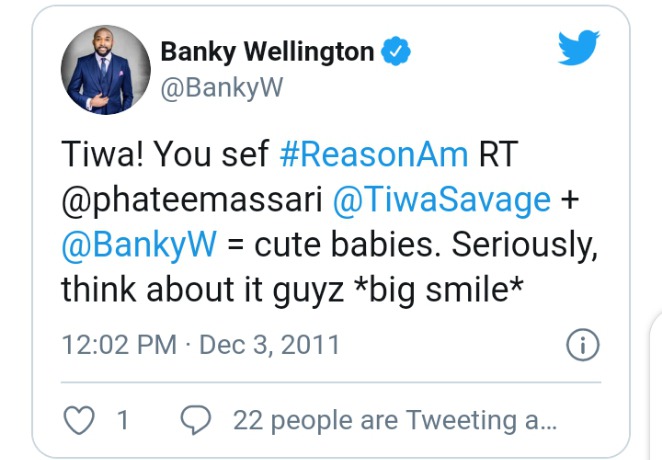Screen dimensions: 662x460
Task: Like the tweet with heart icon
Action: tap(79, 420)
